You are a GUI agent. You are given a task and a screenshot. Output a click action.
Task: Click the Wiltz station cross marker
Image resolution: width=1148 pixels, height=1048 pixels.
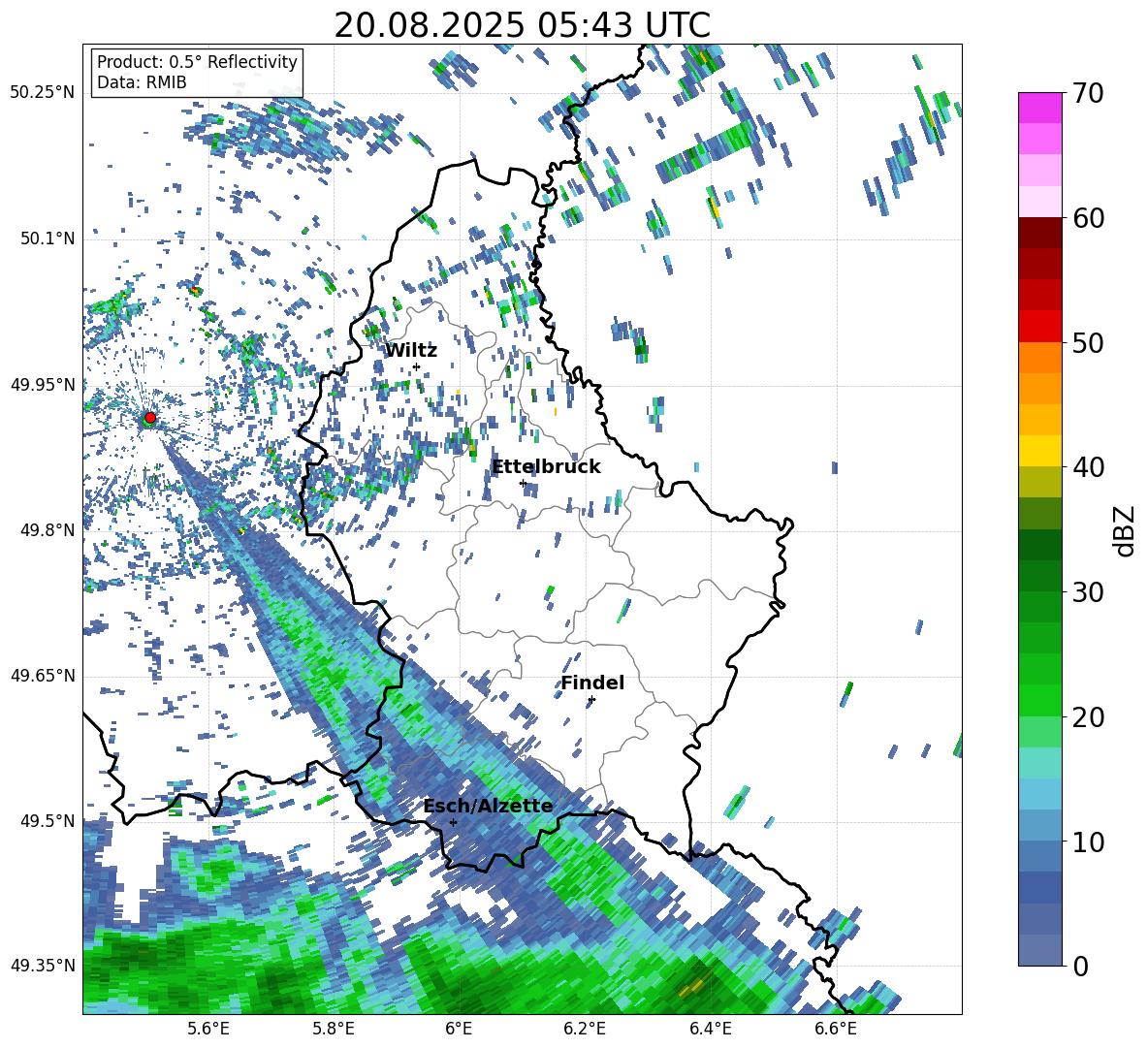[417, 366]
